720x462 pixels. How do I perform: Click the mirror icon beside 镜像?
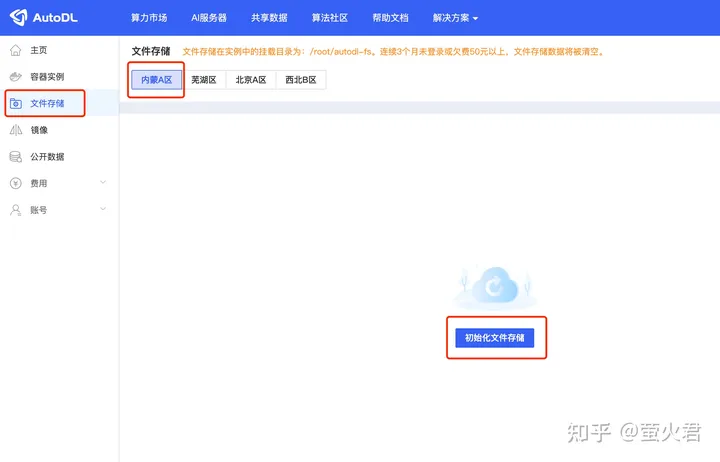16,130
